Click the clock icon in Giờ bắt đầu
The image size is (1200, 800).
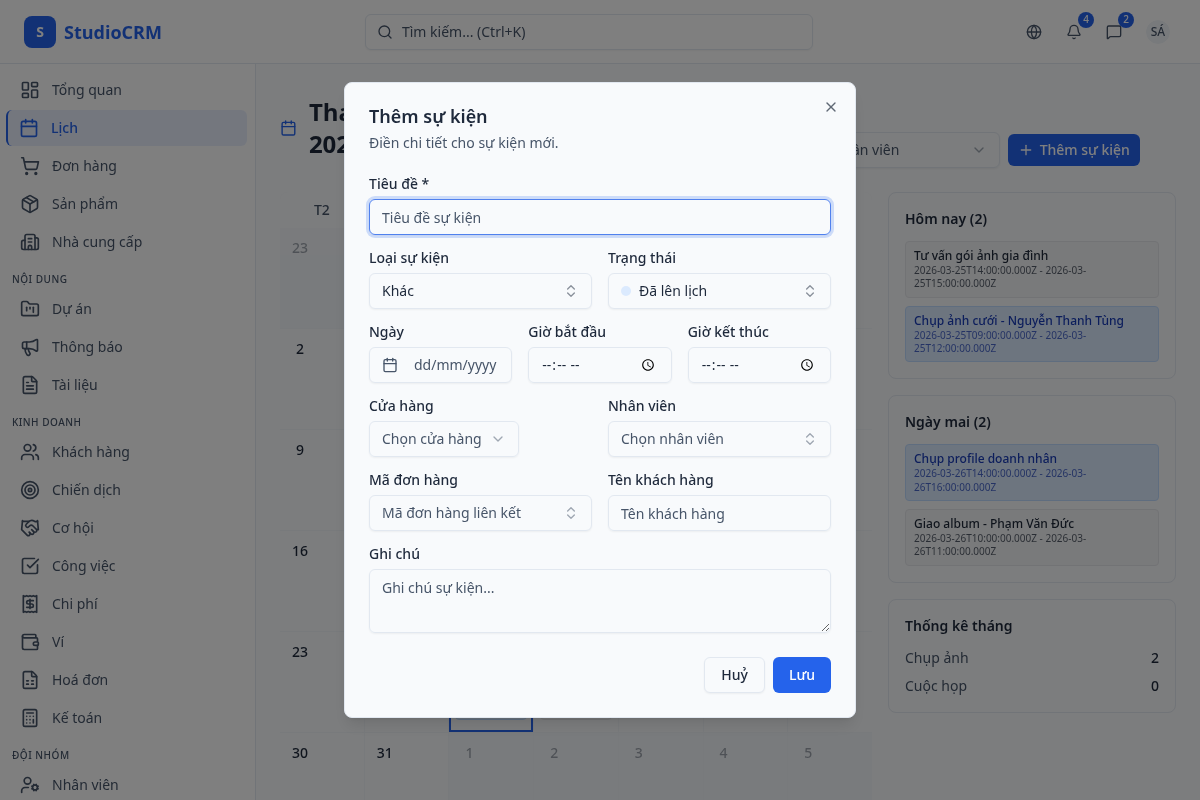(648, 365)
